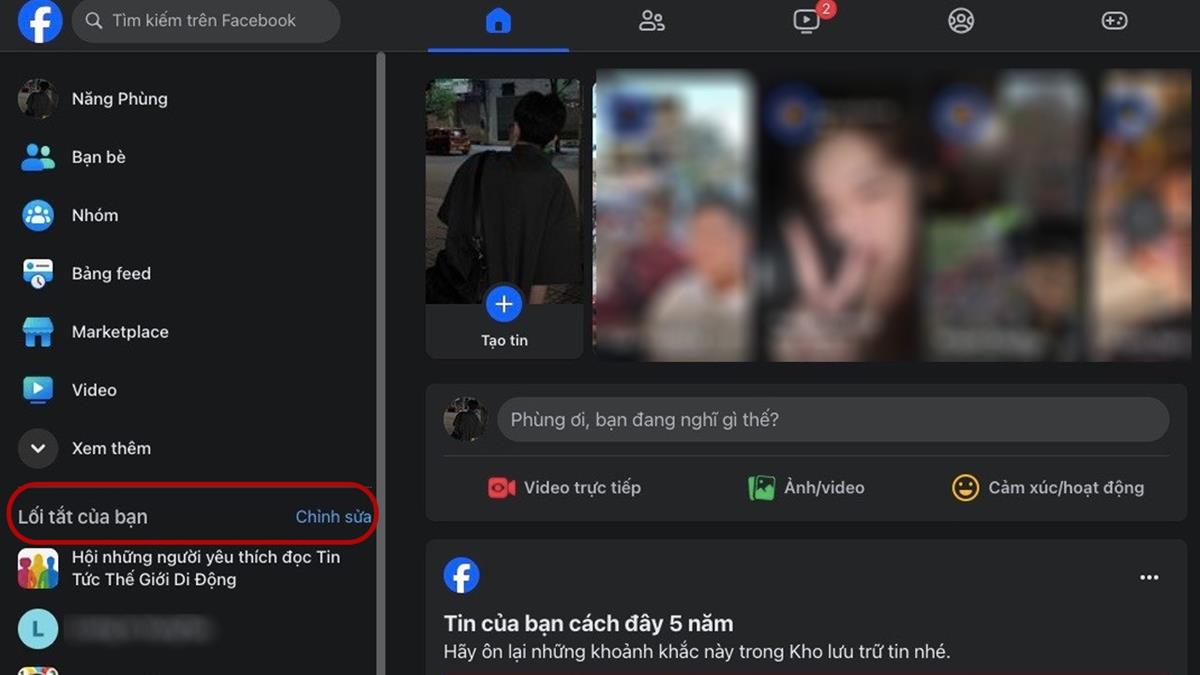Open Năng Phùng profile in sidebar
The image size is (1200, 675).
click(x=118, y=99)
